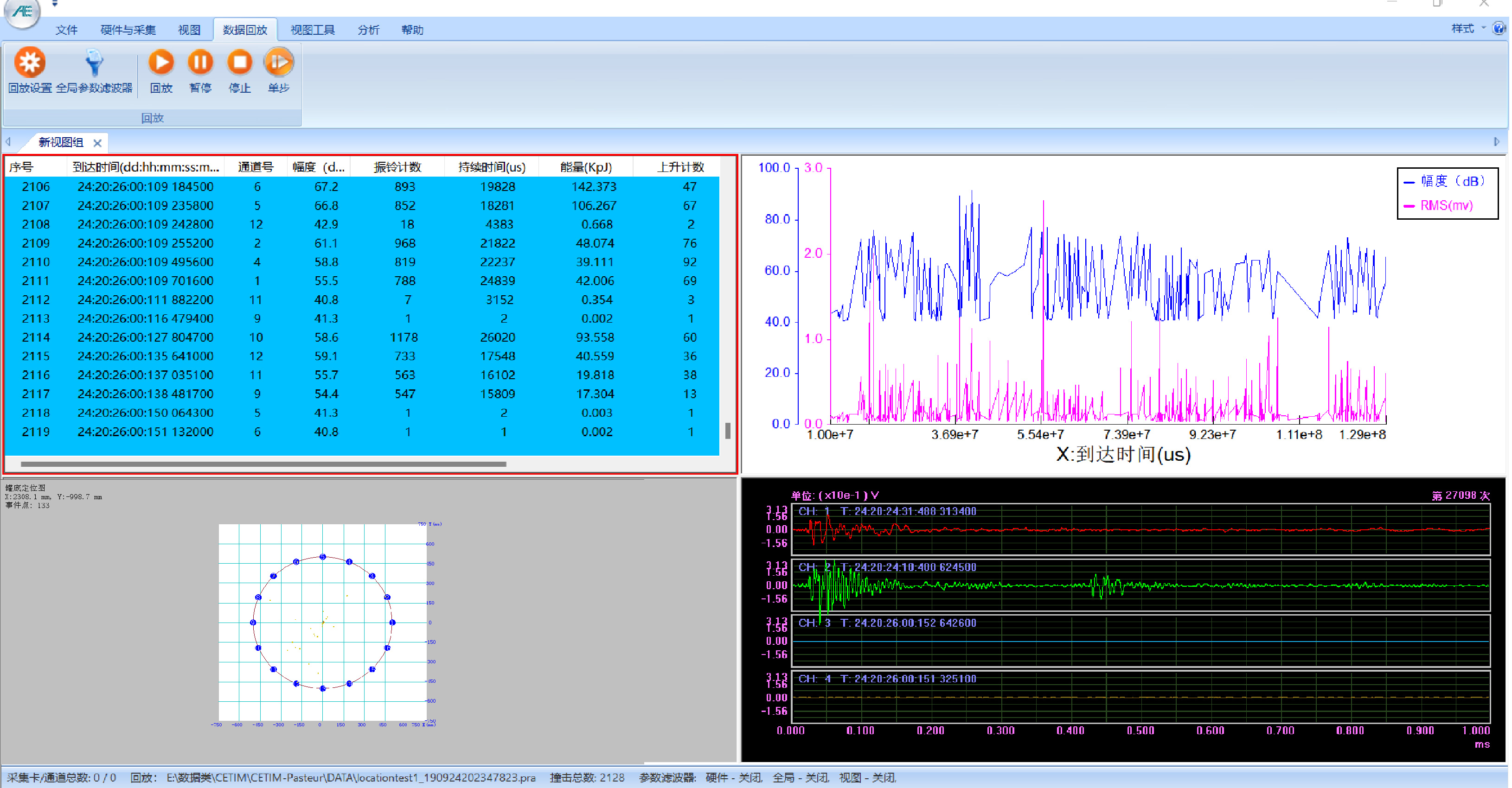Sort by the 持续时间(us) column header
This screenshot has width=1512, height=788.
tap(491, 167)
